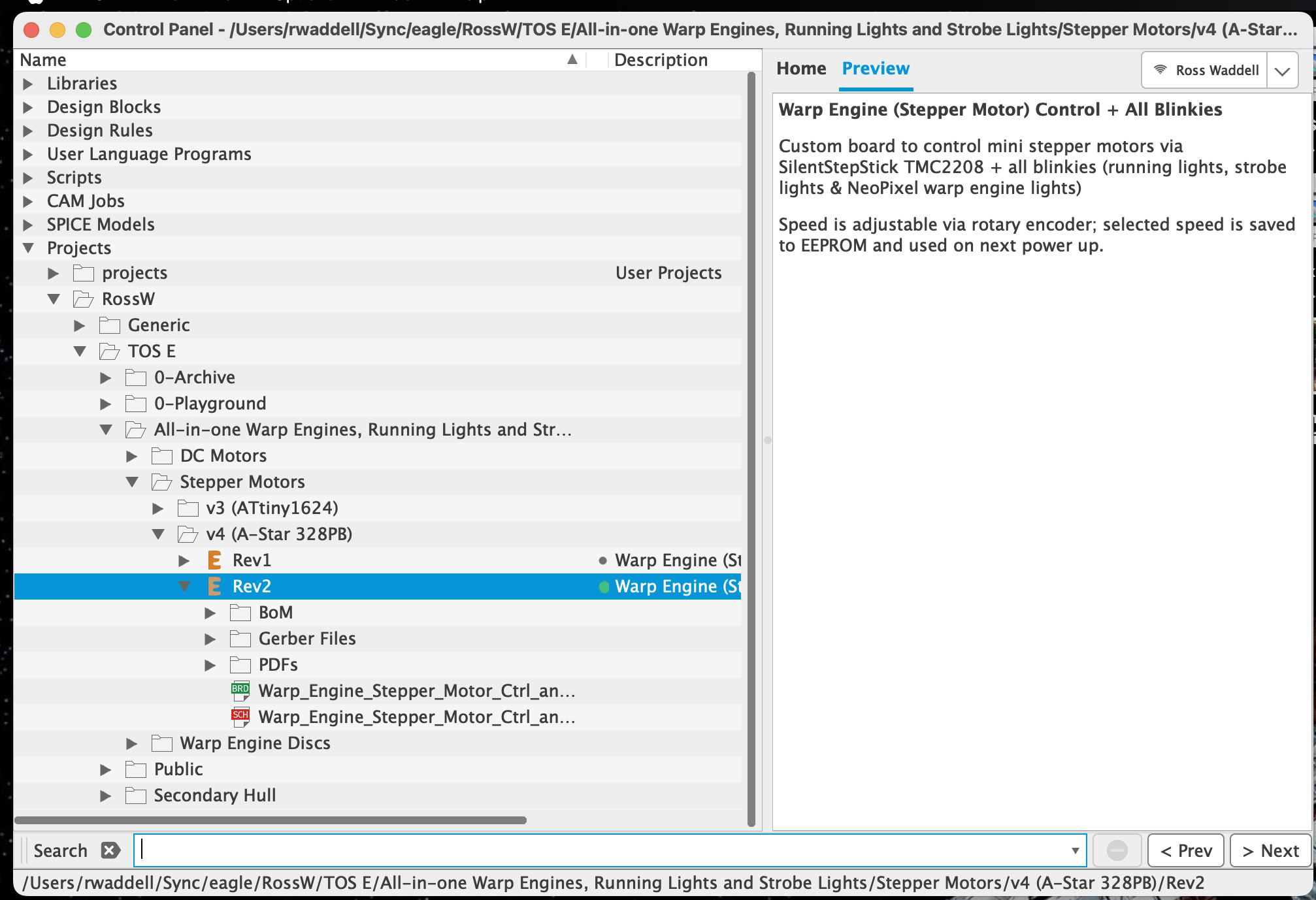Click the SCH schematic file icon
The width and height of the screenshot is (1316, 900).
(x=240, y=716)
